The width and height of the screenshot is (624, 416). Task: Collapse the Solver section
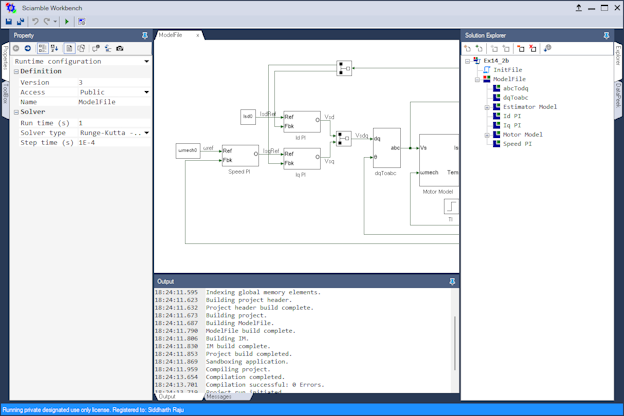point(16,112)
